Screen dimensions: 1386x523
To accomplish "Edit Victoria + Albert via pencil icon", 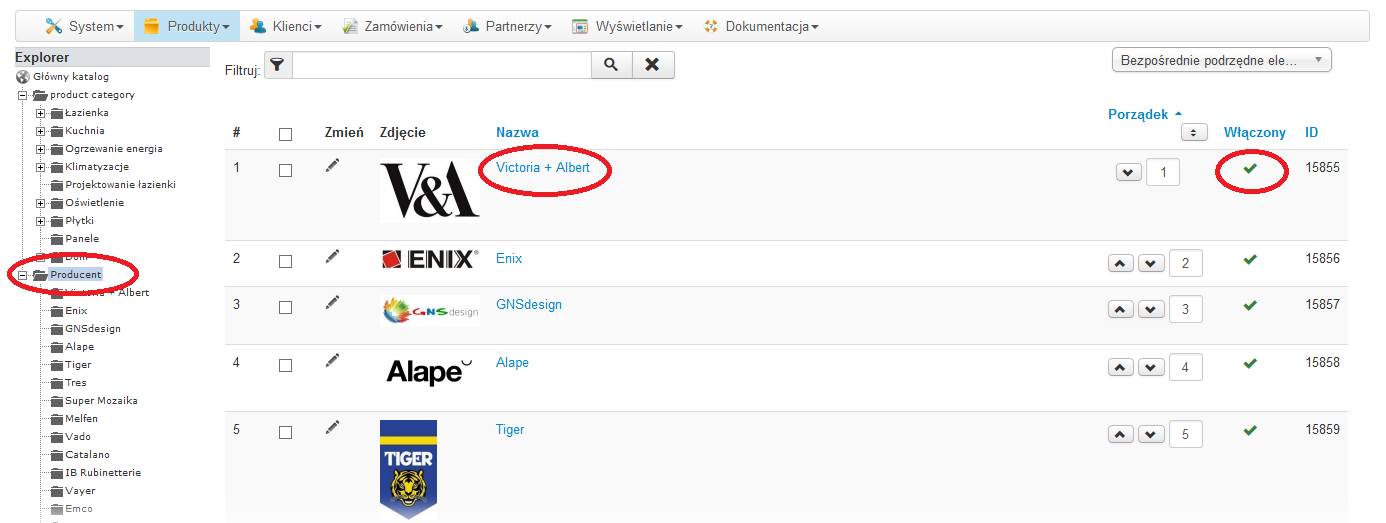I will coord(333,166).
